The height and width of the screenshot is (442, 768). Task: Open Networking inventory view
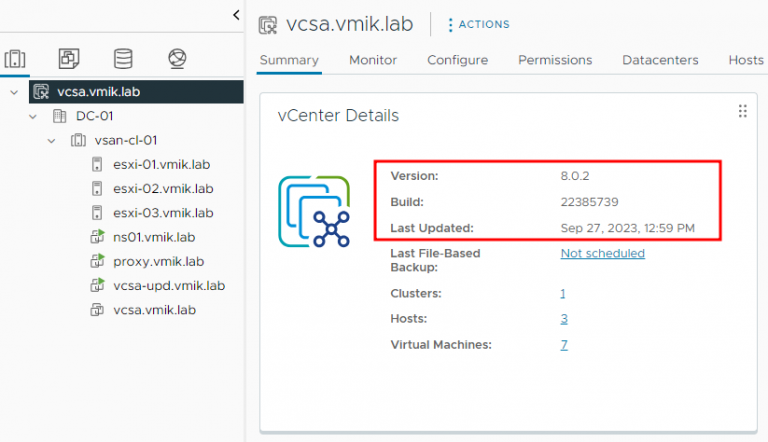tap(177, 58)
